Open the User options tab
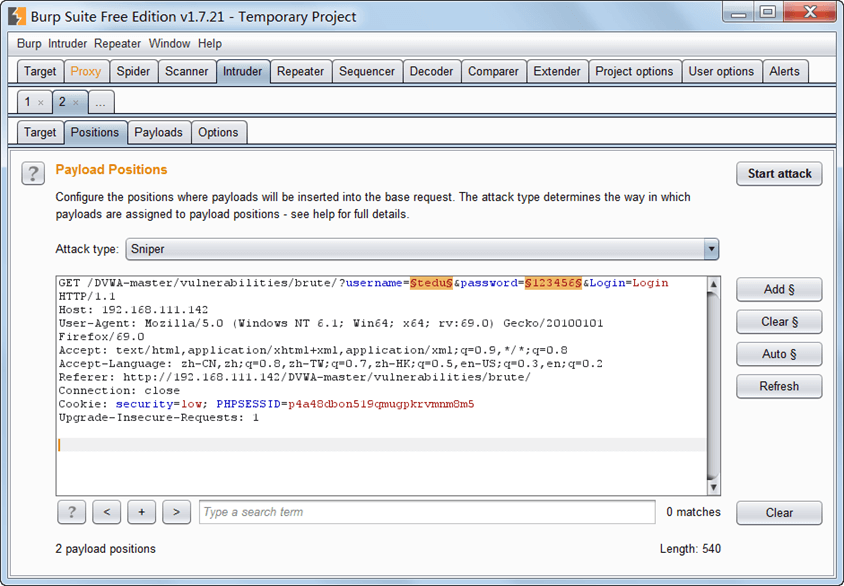This screenshot has width=844, height=586. (x=721, y=72)
